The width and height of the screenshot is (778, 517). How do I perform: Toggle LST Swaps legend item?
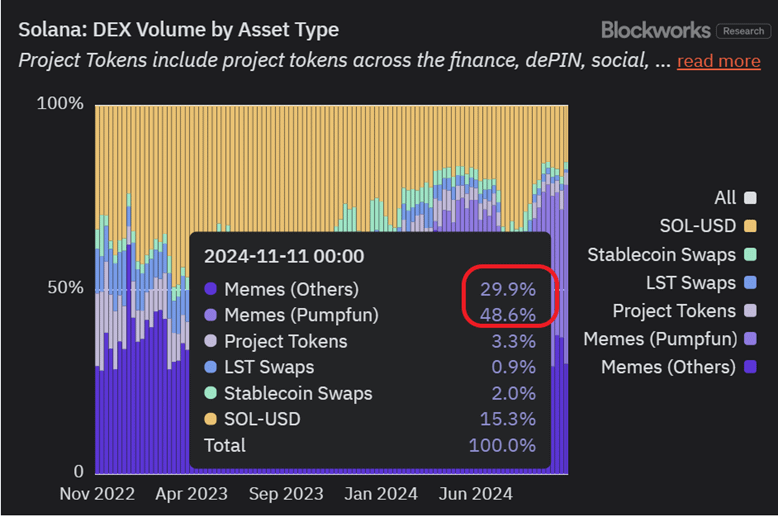coord(690,283)
